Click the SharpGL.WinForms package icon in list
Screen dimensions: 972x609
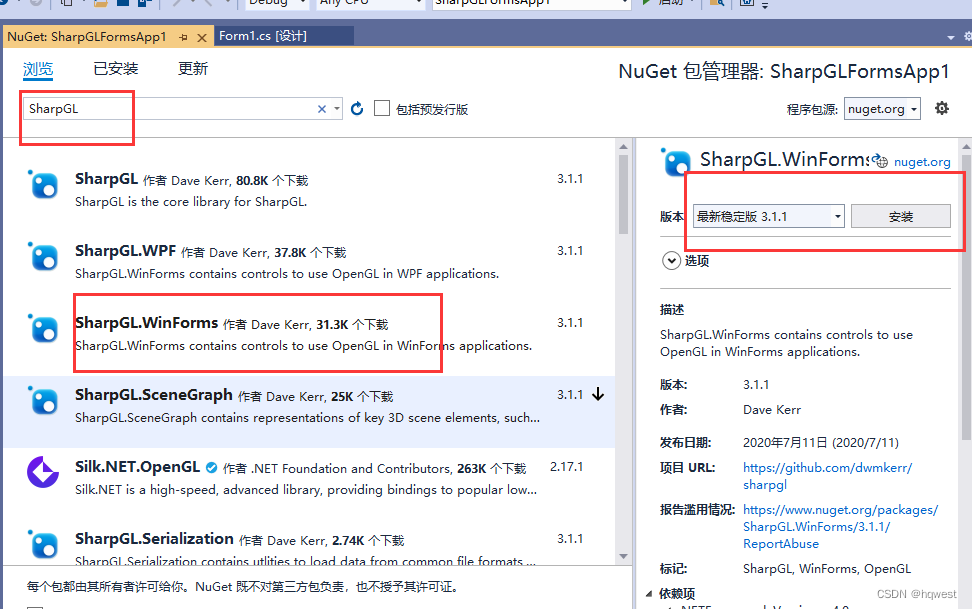click(x=43, y=328)
